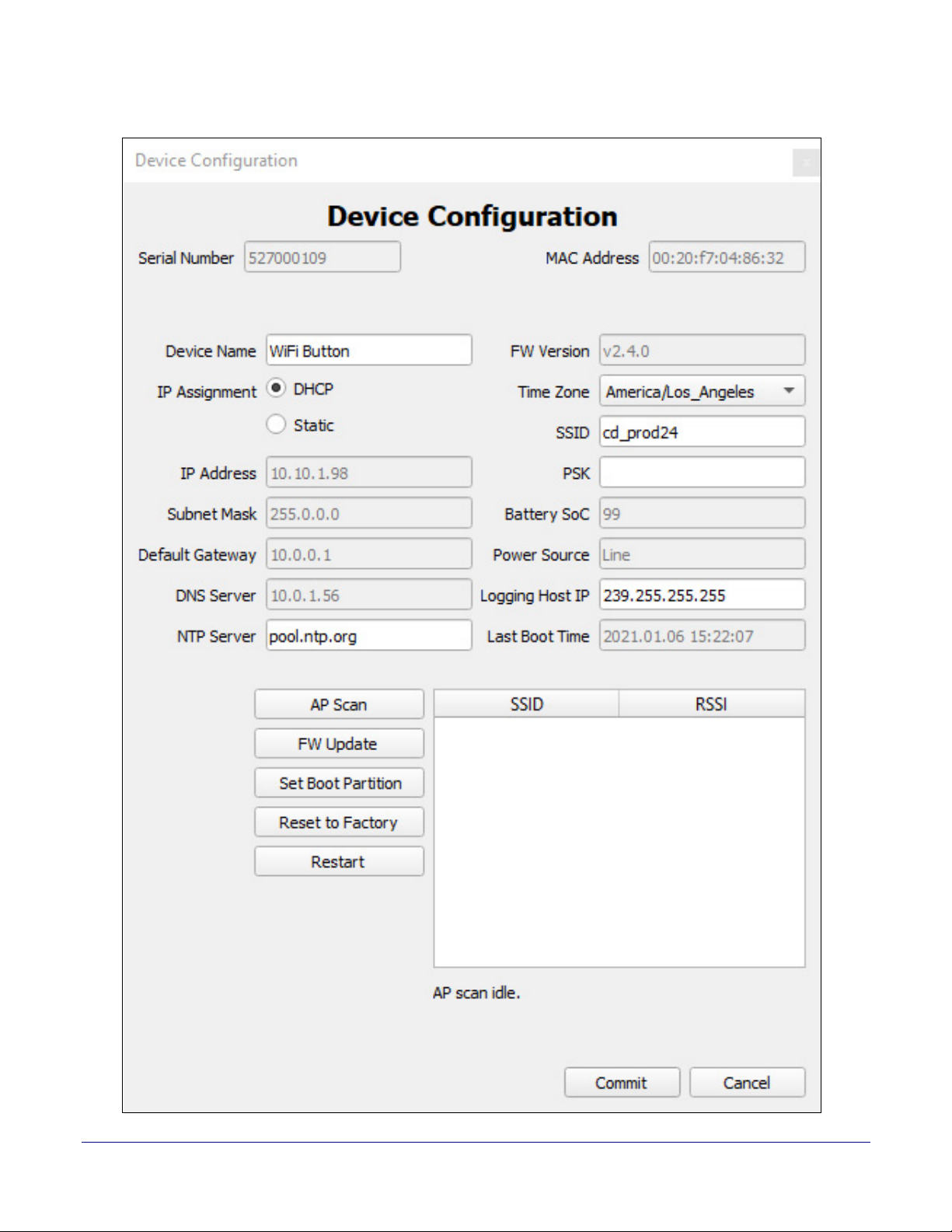Screen dimensions: 952x1232
Task: Click the IP Address field
Action: point(368,473)
